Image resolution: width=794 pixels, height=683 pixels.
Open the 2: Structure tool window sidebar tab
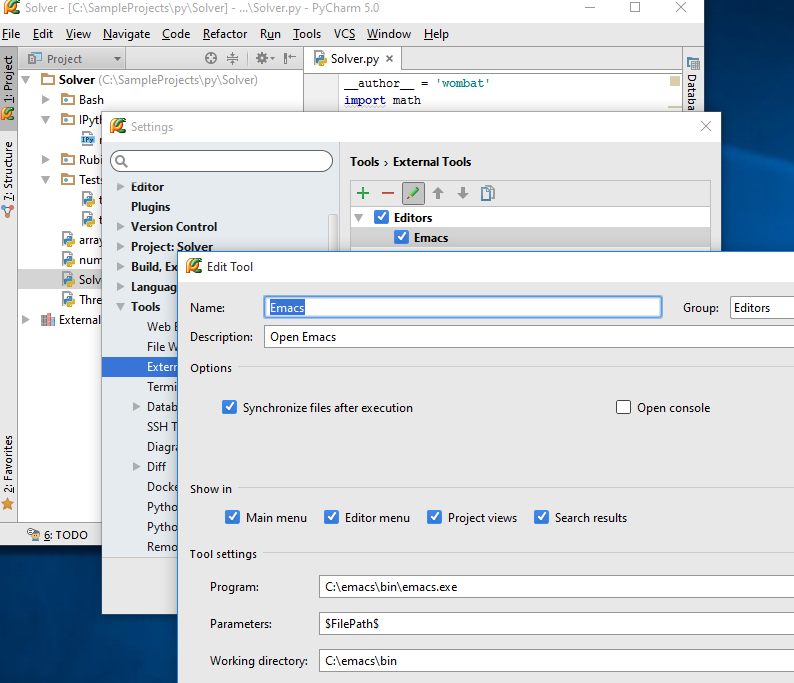(x=8, y=179)
